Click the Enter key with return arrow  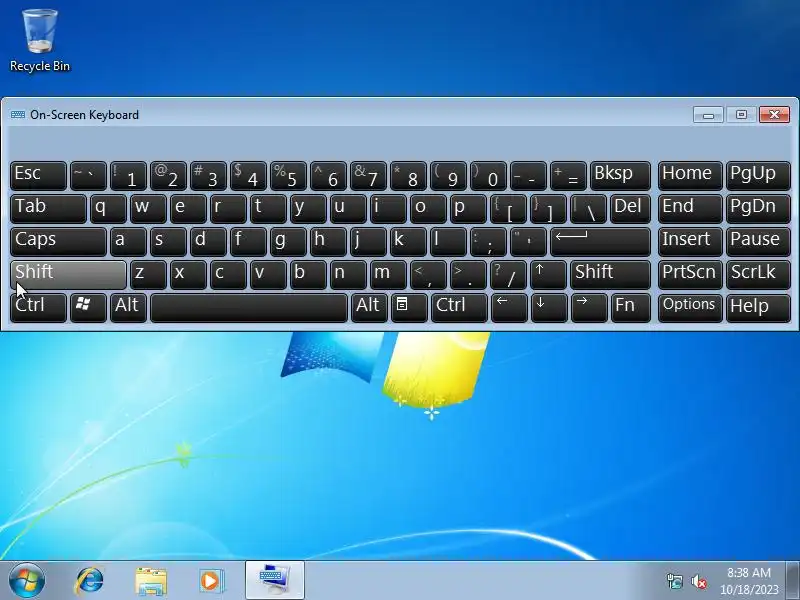pyautogui.click(x=601, y=242)
